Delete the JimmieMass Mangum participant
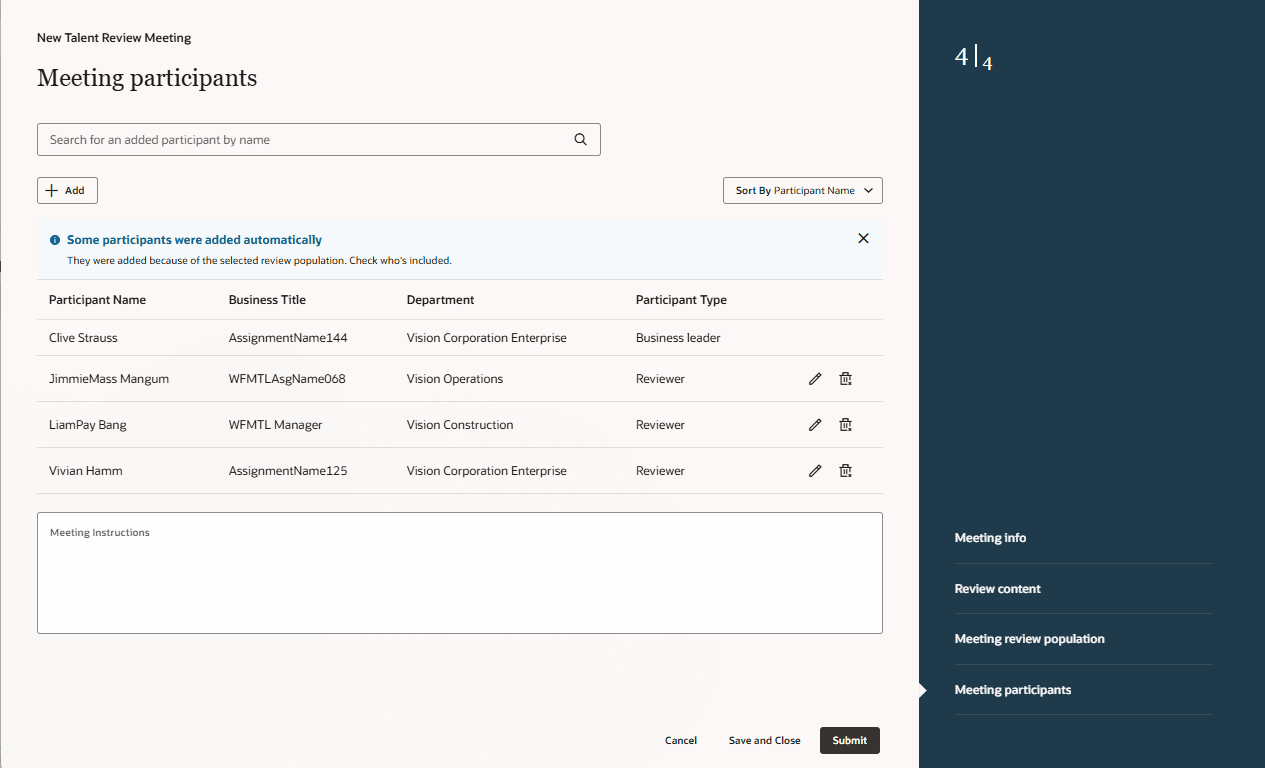1265x768 pixels. pos(845,379)
